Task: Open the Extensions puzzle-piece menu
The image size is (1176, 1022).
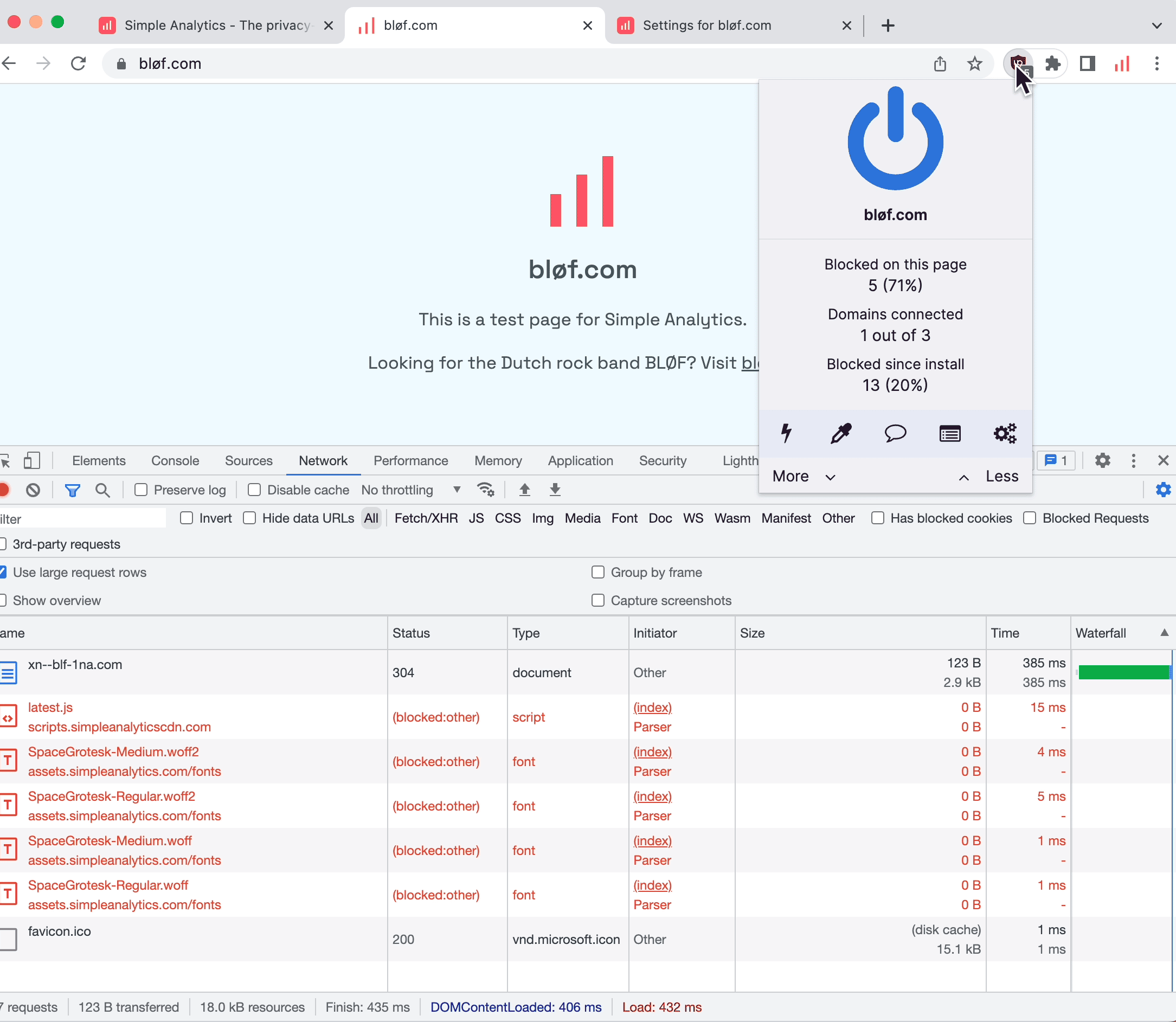Action: pos(1053,64)
